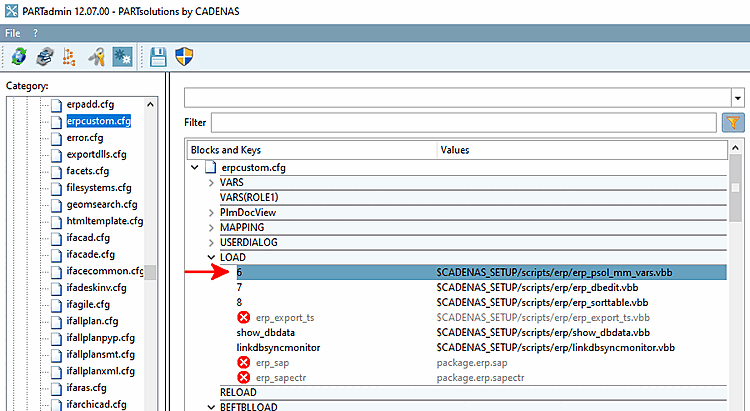Select ifallplanpyp.cfg in the category list
Screen dimensions: 750x411
(x=100, y=338)
